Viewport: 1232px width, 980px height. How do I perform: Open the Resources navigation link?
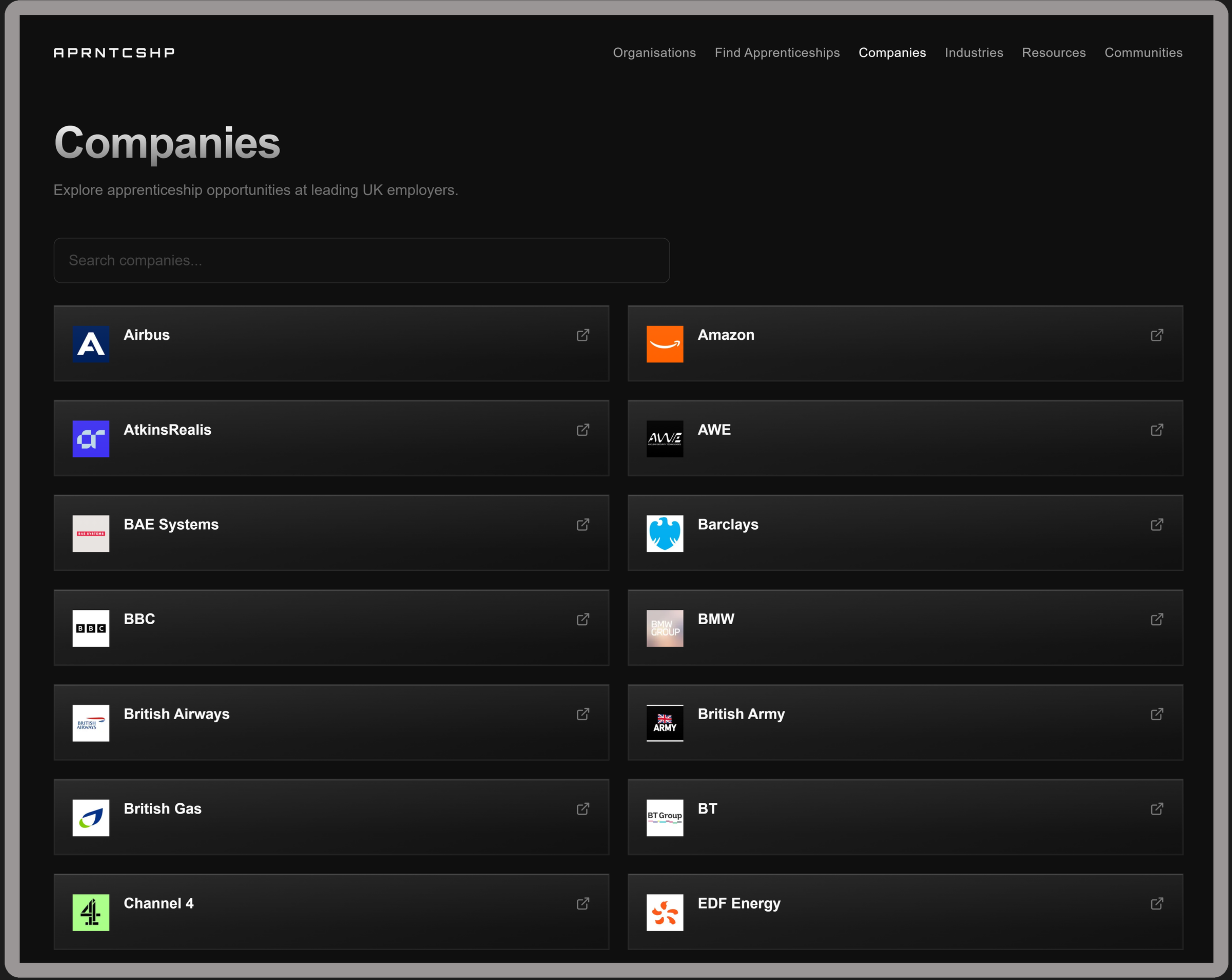(1053, 52)
